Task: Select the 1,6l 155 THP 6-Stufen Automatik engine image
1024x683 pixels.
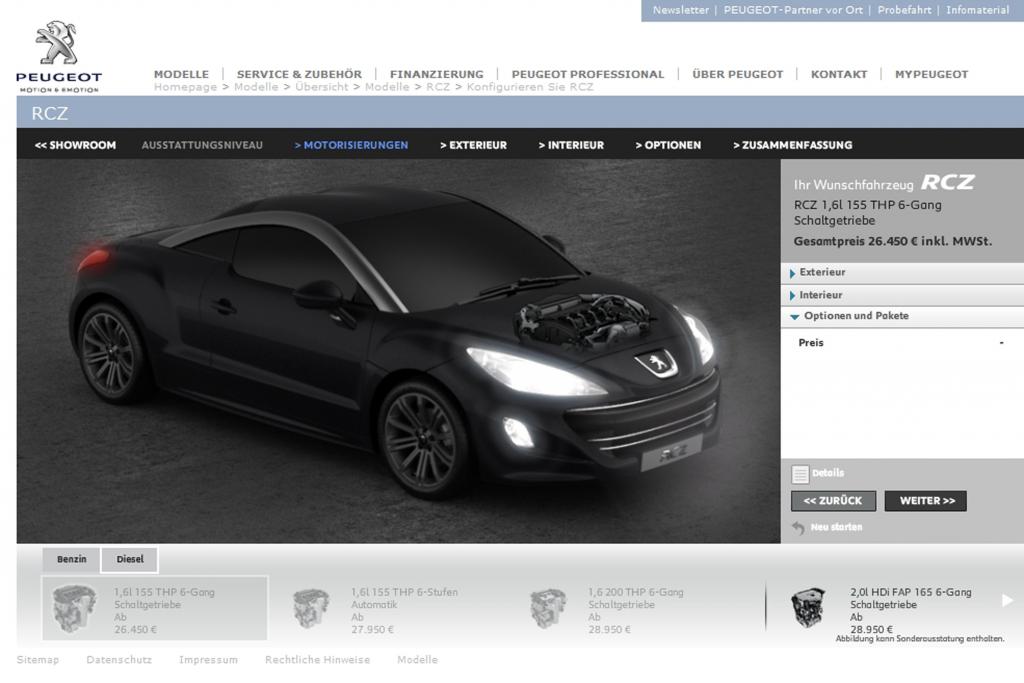Action: pos(311,608)
